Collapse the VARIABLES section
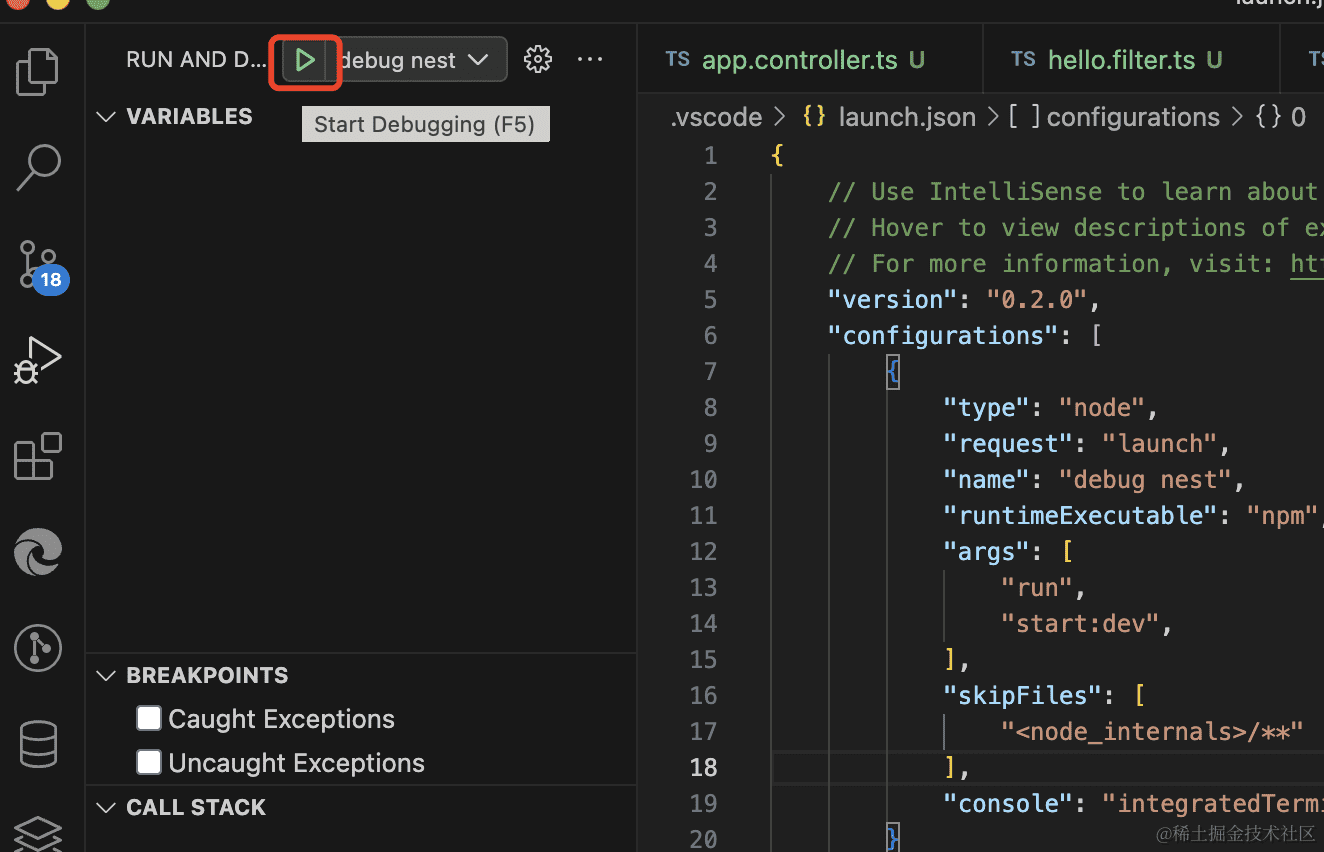 pos(106,117)
